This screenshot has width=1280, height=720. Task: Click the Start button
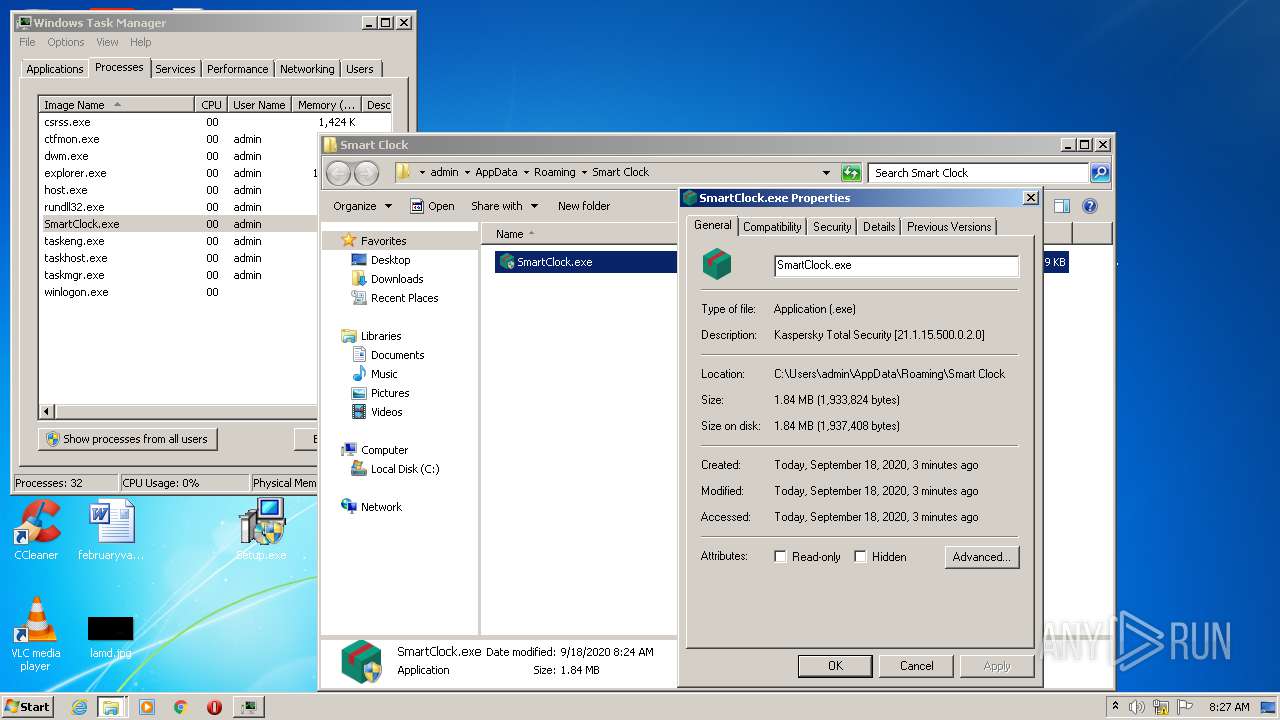point(27,707)
